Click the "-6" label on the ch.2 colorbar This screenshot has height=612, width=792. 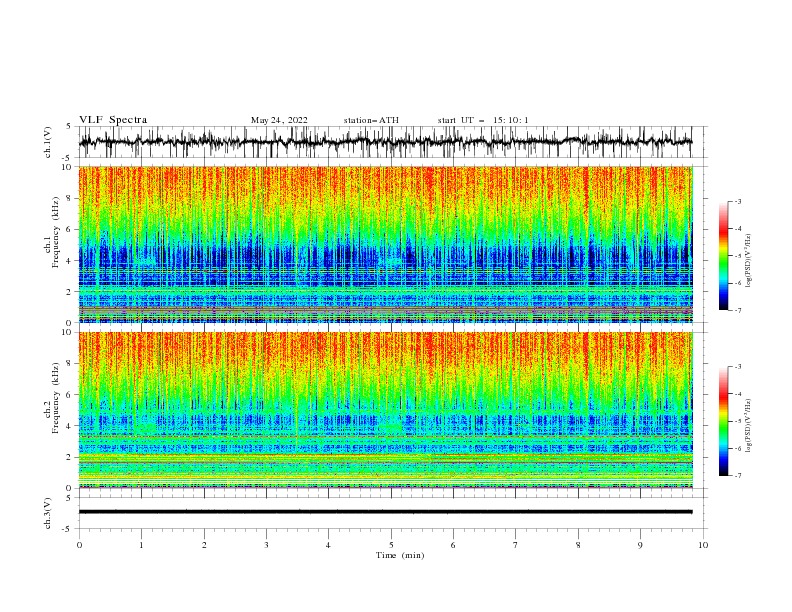pyautogui.click(x=738, y=448)
